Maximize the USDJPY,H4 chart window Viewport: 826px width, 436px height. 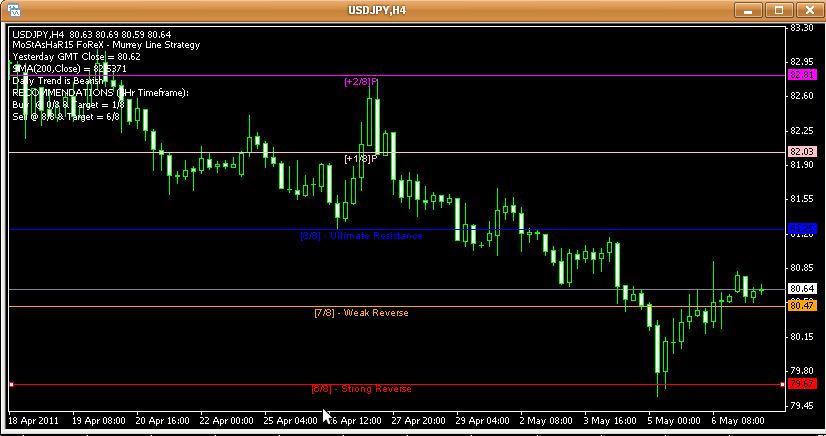779,9
